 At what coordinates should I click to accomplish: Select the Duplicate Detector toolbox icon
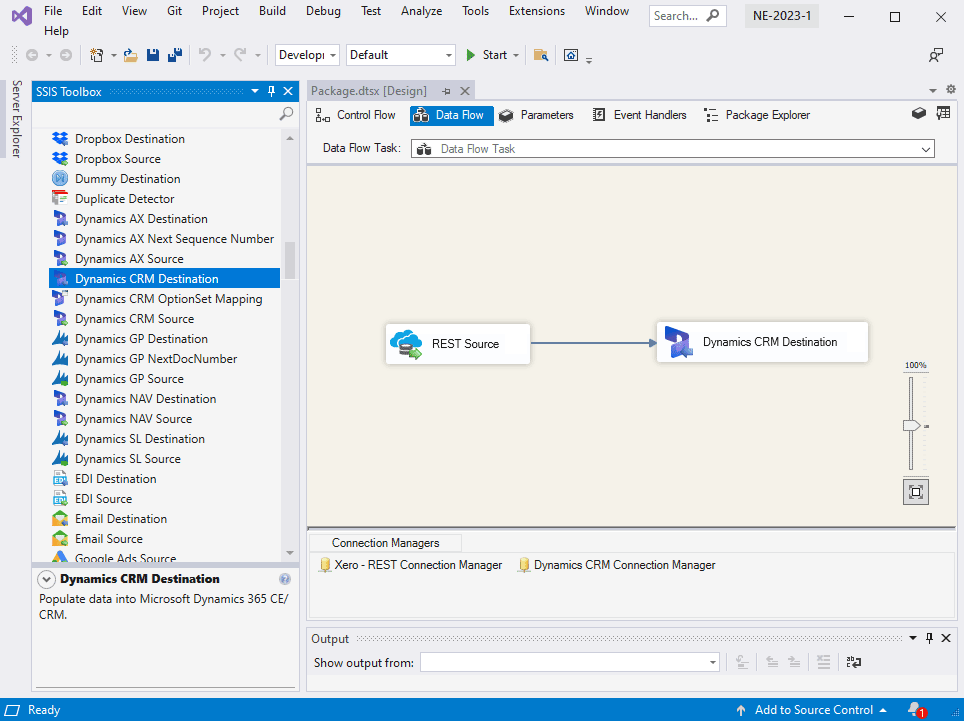pos(60,199)
